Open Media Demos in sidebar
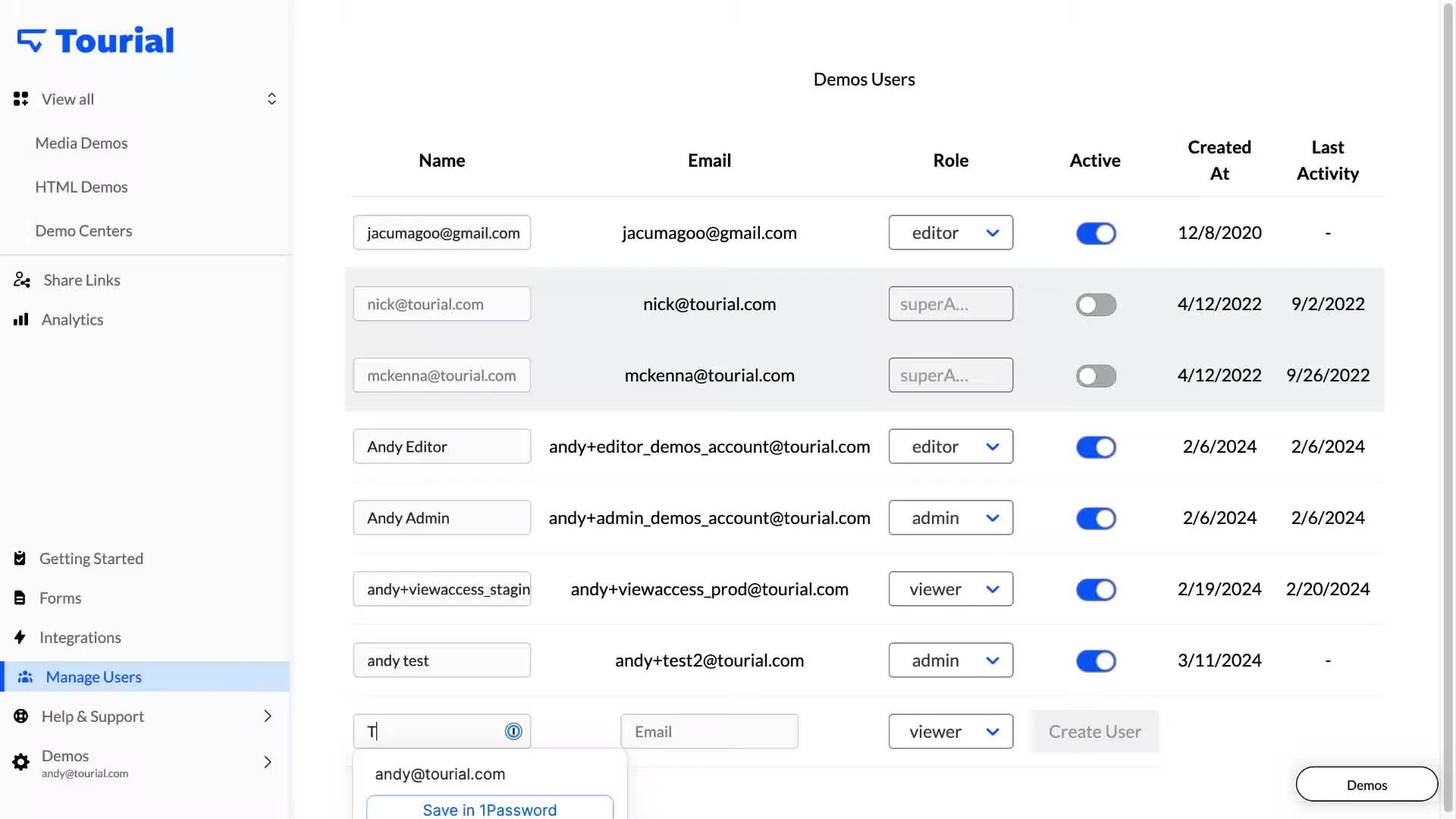The image size is (1456, 819). click(81, 143)
